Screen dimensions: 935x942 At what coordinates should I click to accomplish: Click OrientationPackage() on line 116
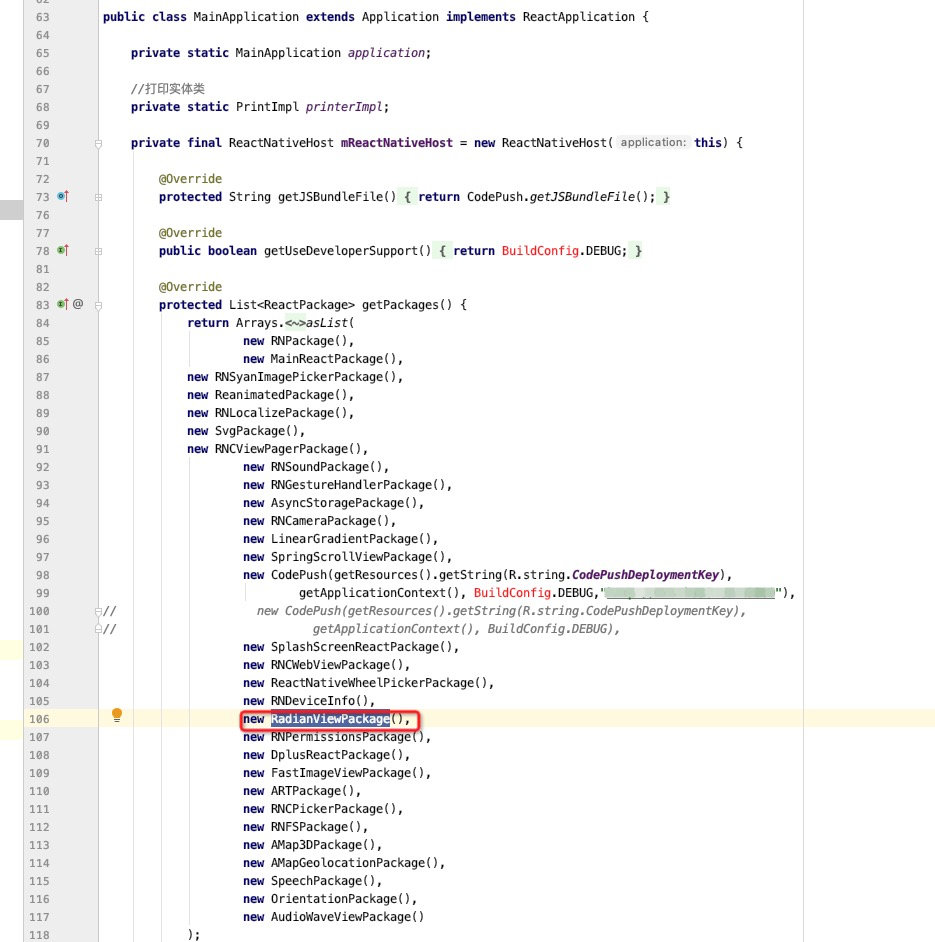[341, 899]
